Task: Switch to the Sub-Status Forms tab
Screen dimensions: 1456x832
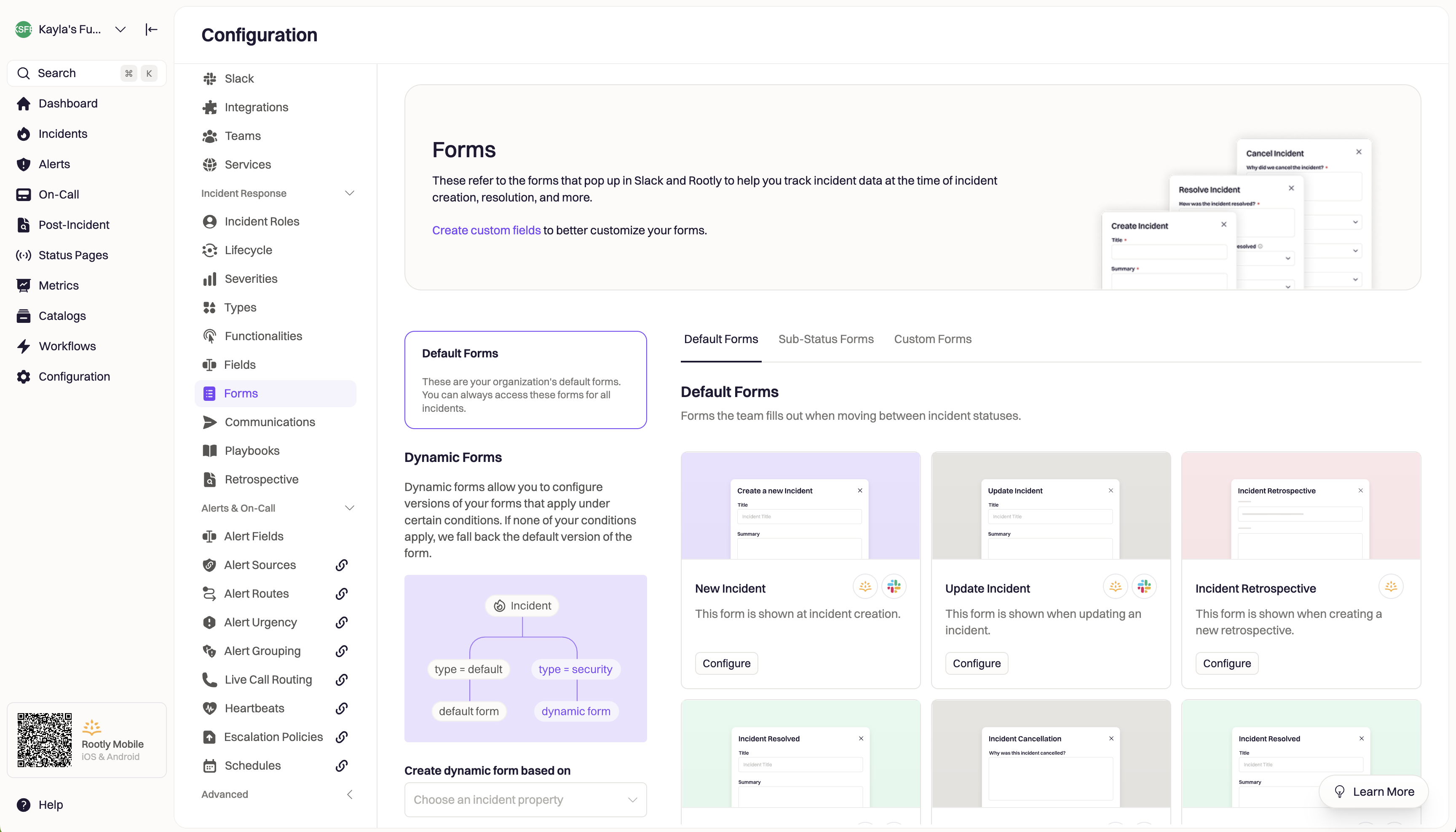Action: (x=825, y=339)
